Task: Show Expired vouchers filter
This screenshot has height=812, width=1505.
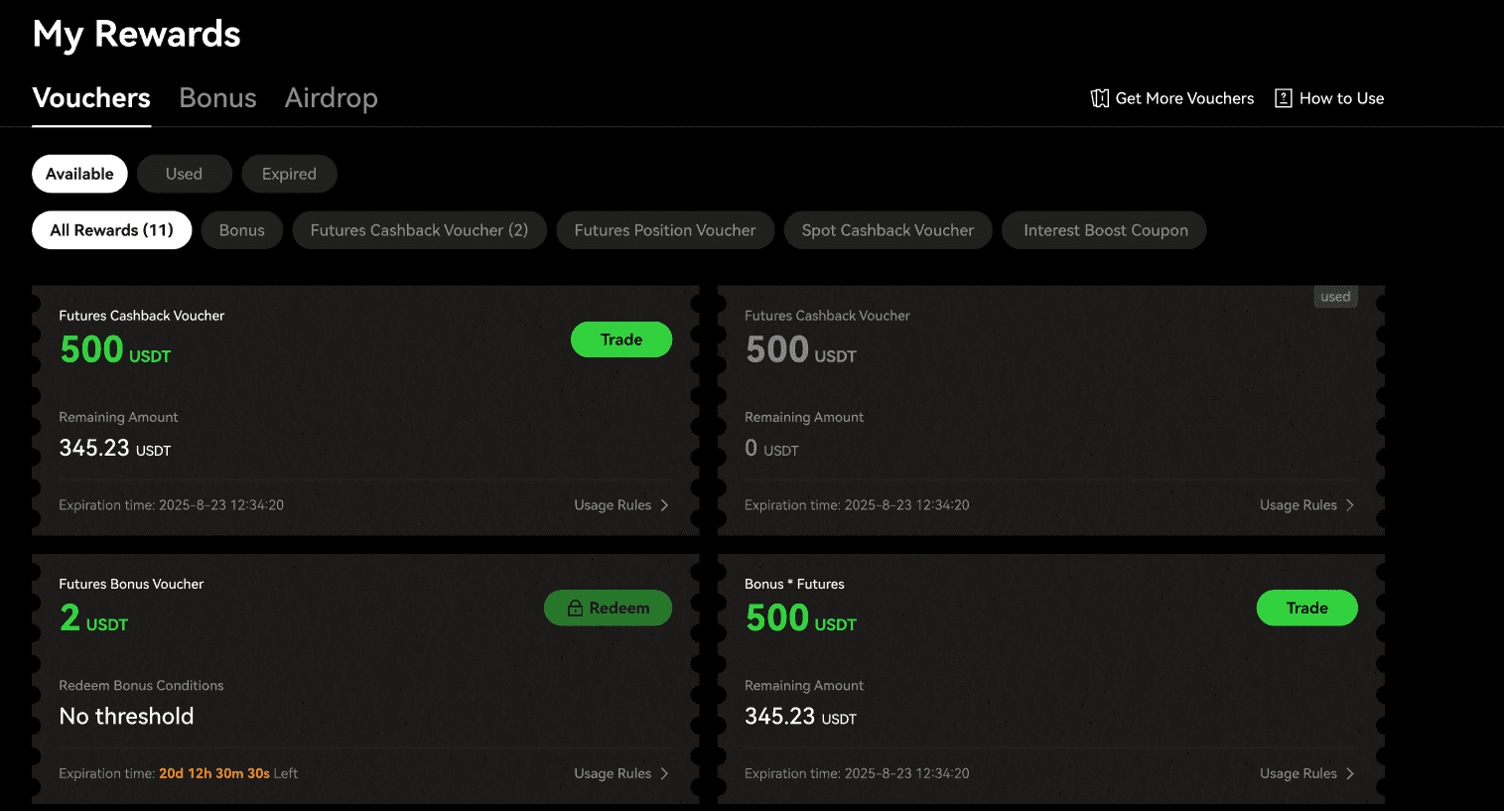Action: pos(289,174)
